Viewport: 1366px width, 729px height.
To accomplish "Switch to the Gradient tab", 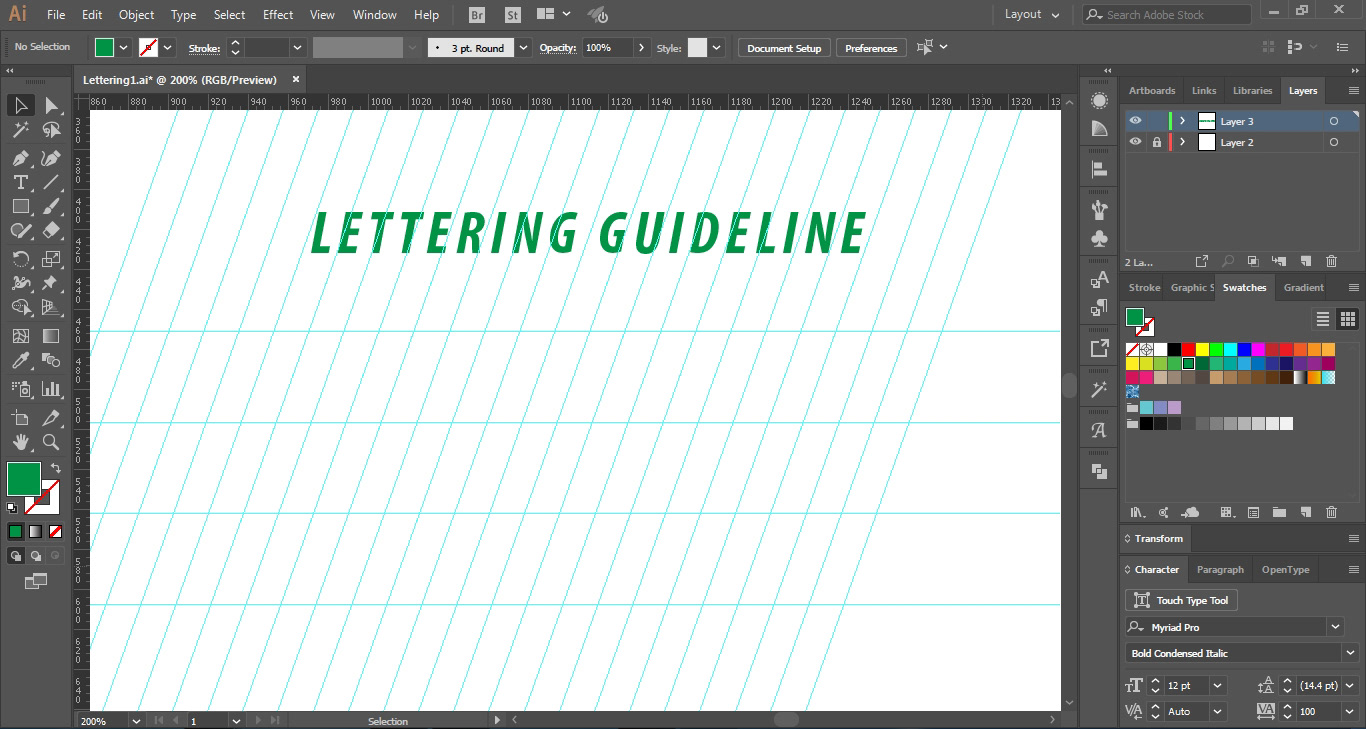I will 1303,288.
